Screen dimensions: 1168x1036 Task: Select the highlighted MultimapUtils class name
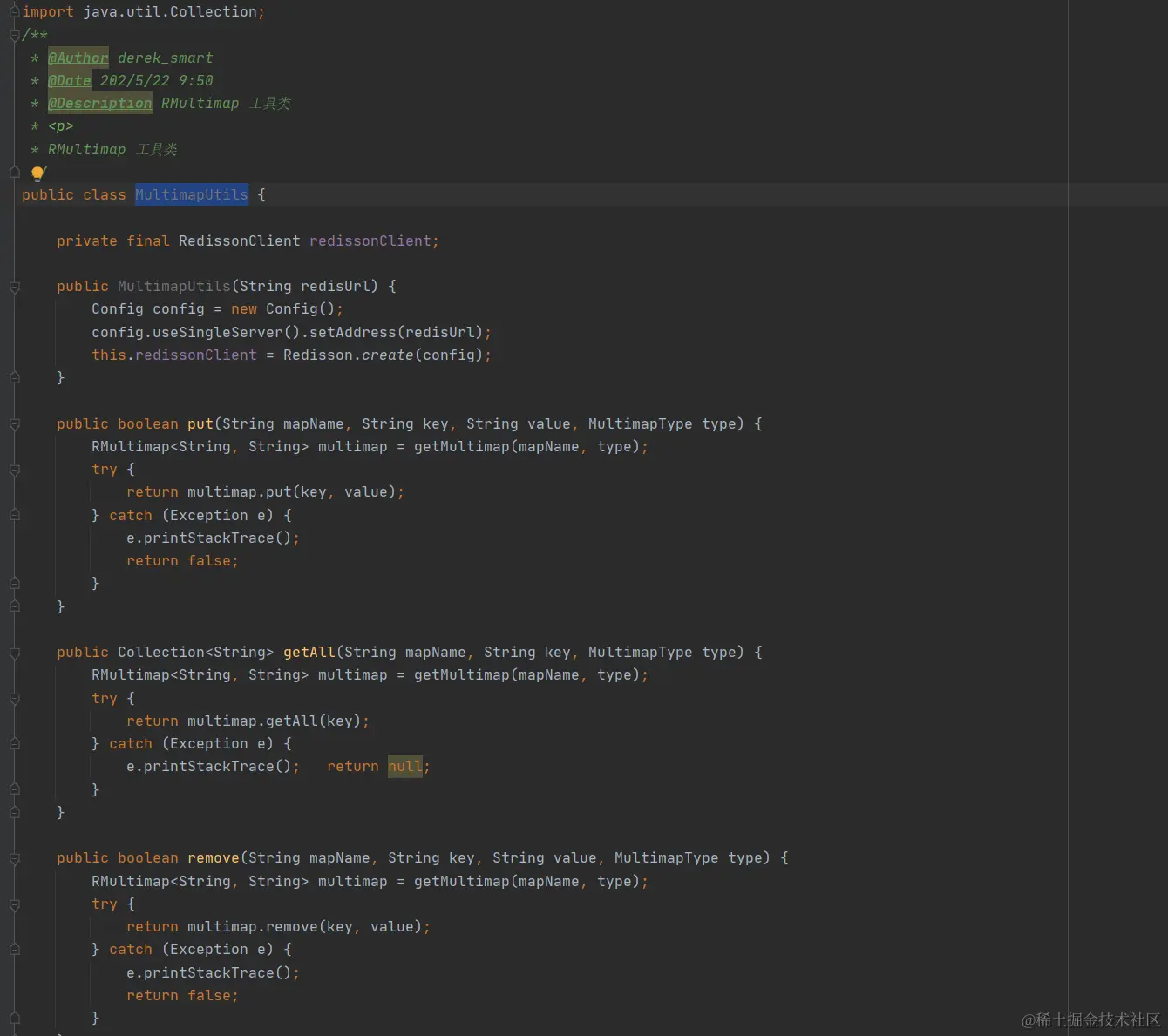[x=192, y=194]
